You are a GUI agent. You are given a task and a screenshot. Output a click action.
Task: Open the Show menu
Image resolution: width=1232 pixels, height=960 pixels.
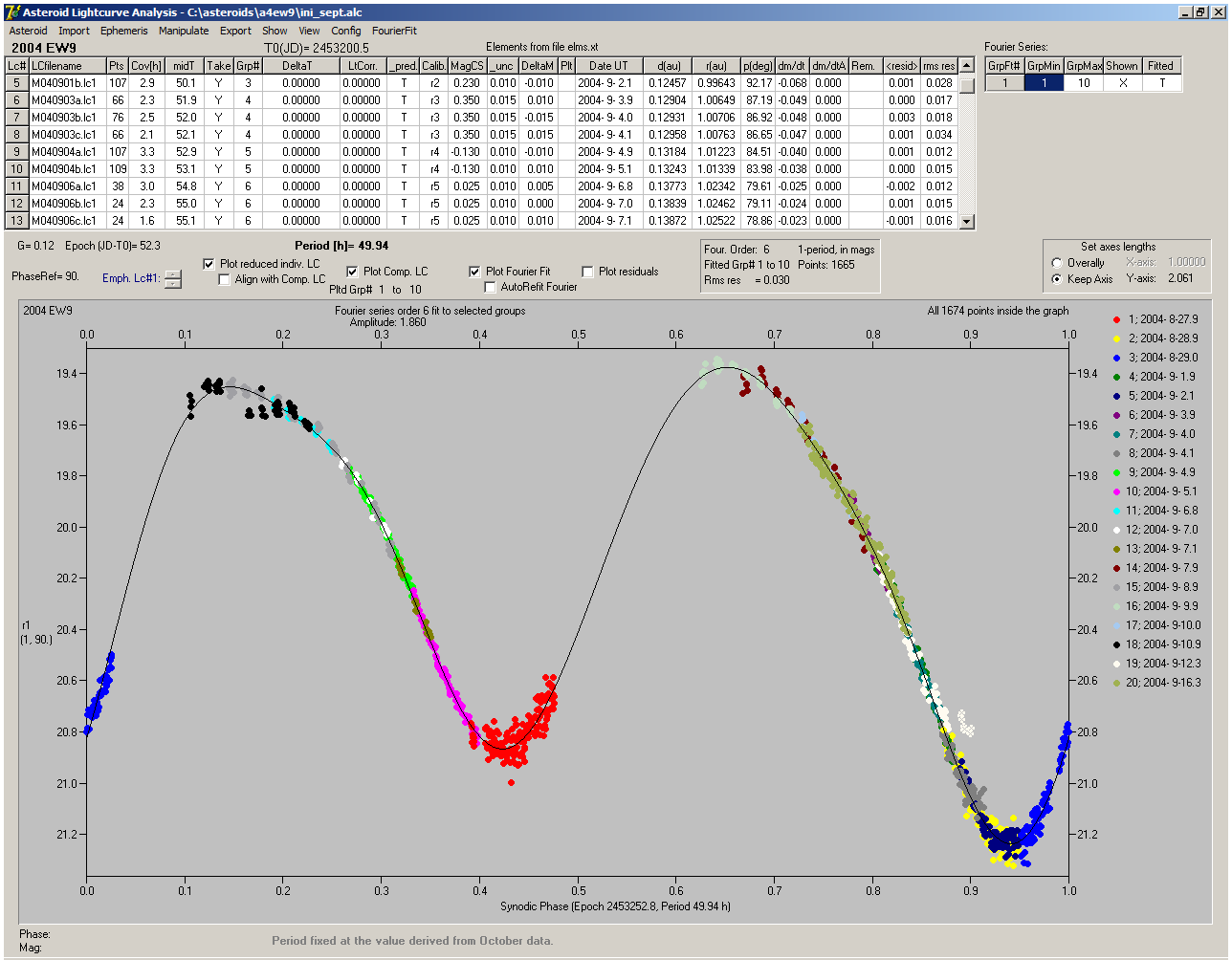(275, 31)
